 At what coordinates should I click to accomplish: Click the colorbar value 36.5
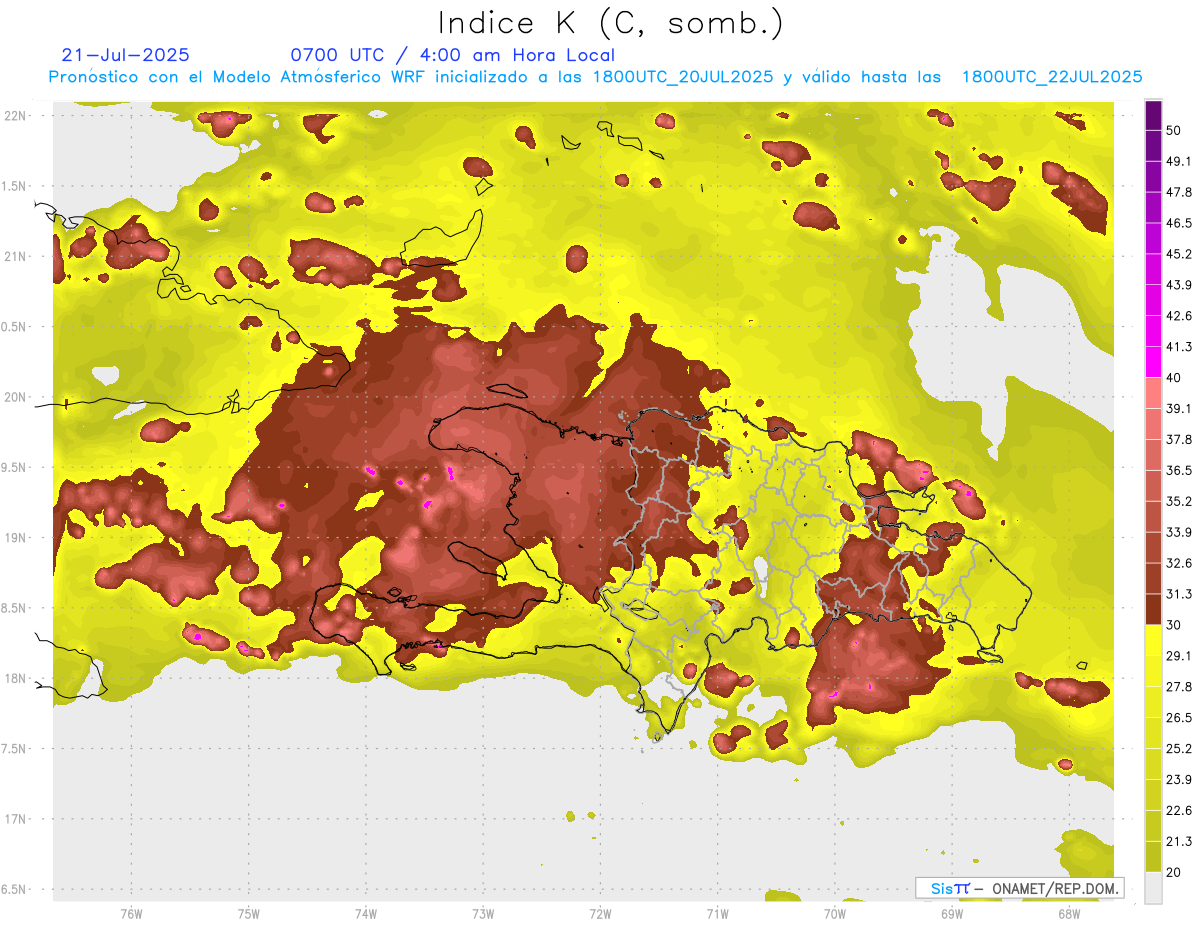[x=1178, y=470]
